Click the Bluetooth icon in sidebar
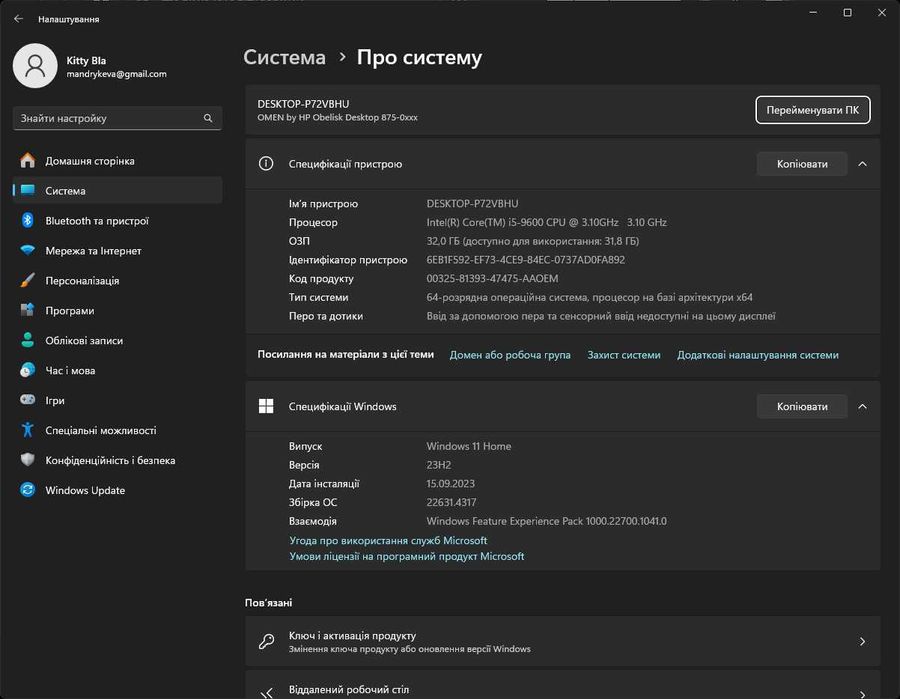 (x=28, y=221)
